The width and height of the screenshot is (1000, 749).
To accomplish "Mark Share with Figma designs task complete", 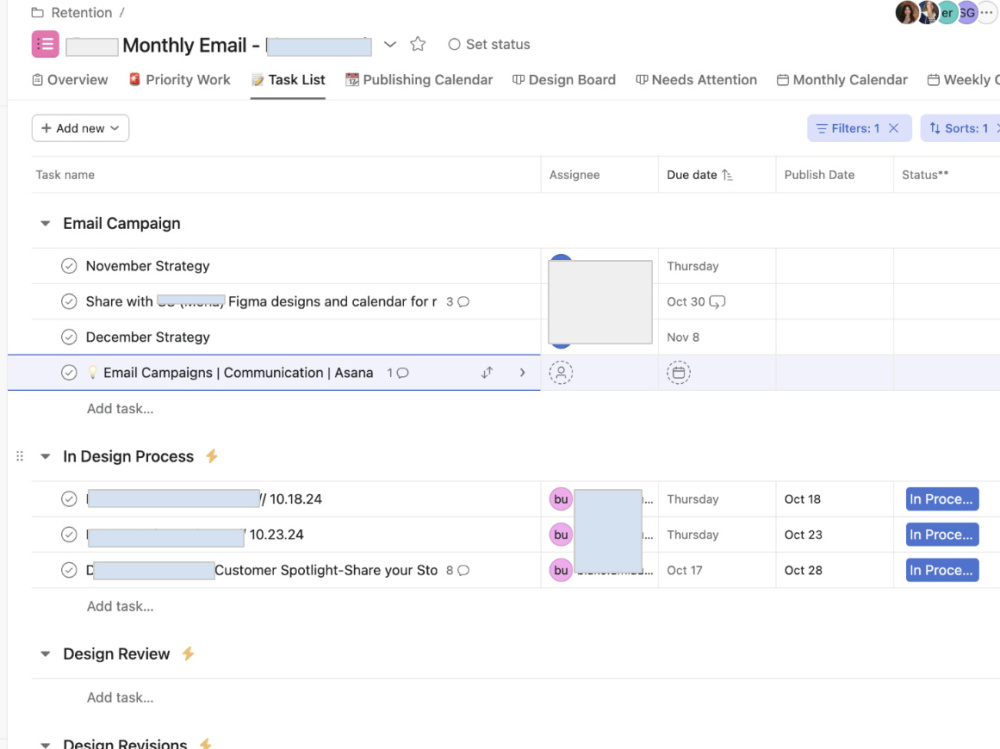I will click(69, 302).
